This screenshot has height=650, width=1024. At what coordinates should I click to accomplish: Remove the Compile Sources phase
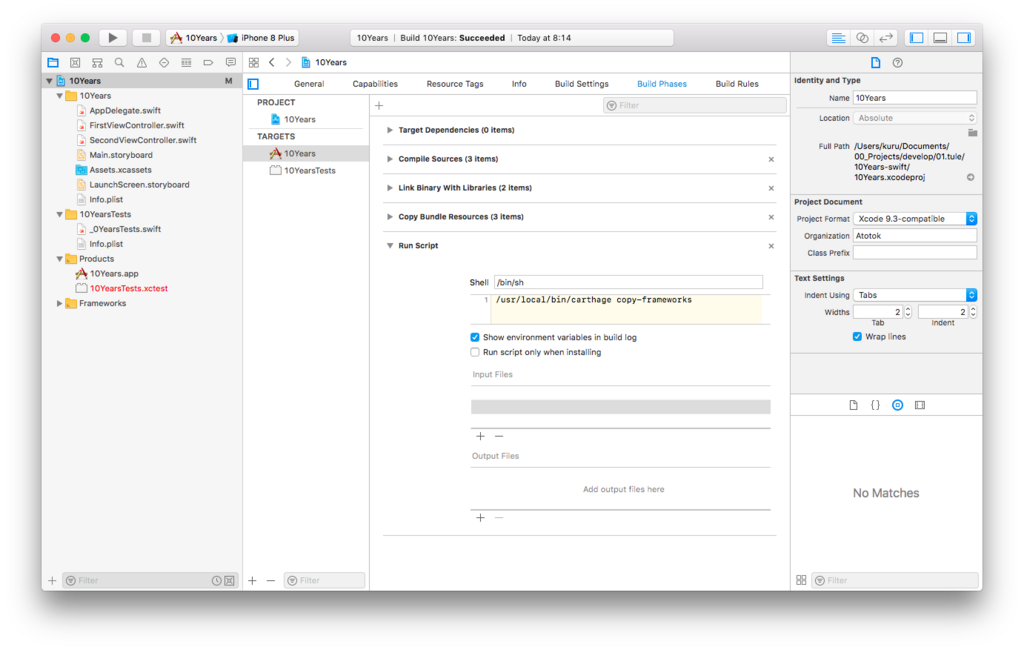(x=771, y=159)
